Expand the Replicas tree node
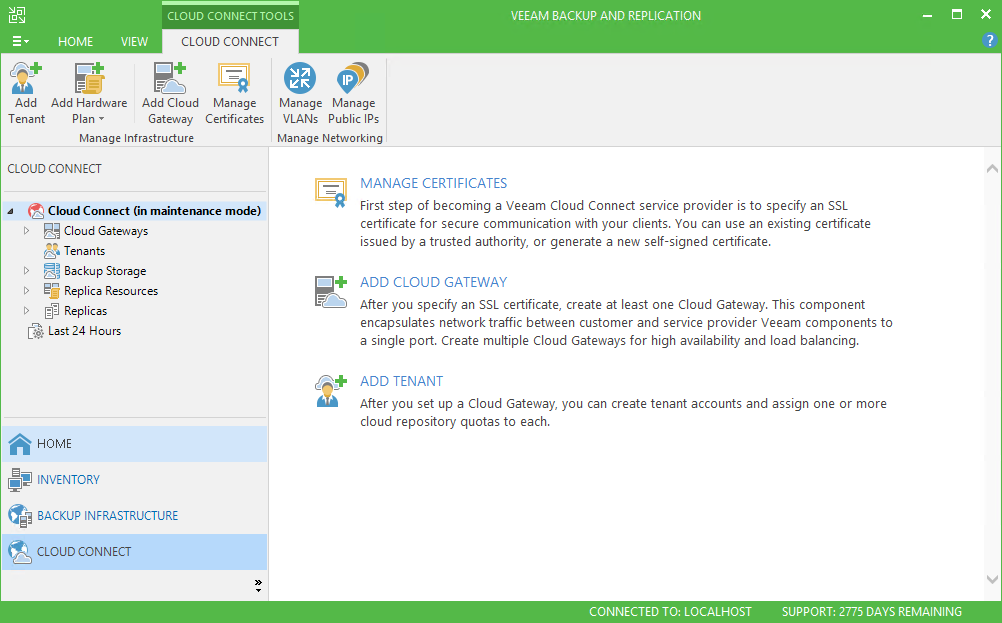The height and width of the screenshot is (623, 1002). pos(26,311)
